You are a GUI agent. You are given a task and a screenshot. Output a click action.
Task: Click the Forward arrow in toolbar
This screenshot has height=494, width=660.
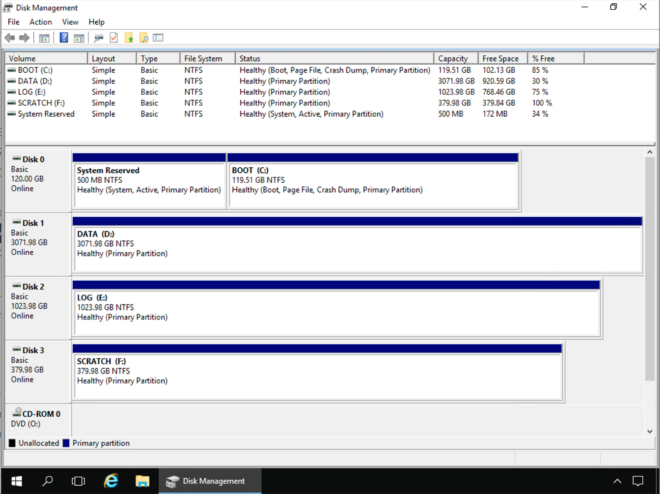coord(24,38)
